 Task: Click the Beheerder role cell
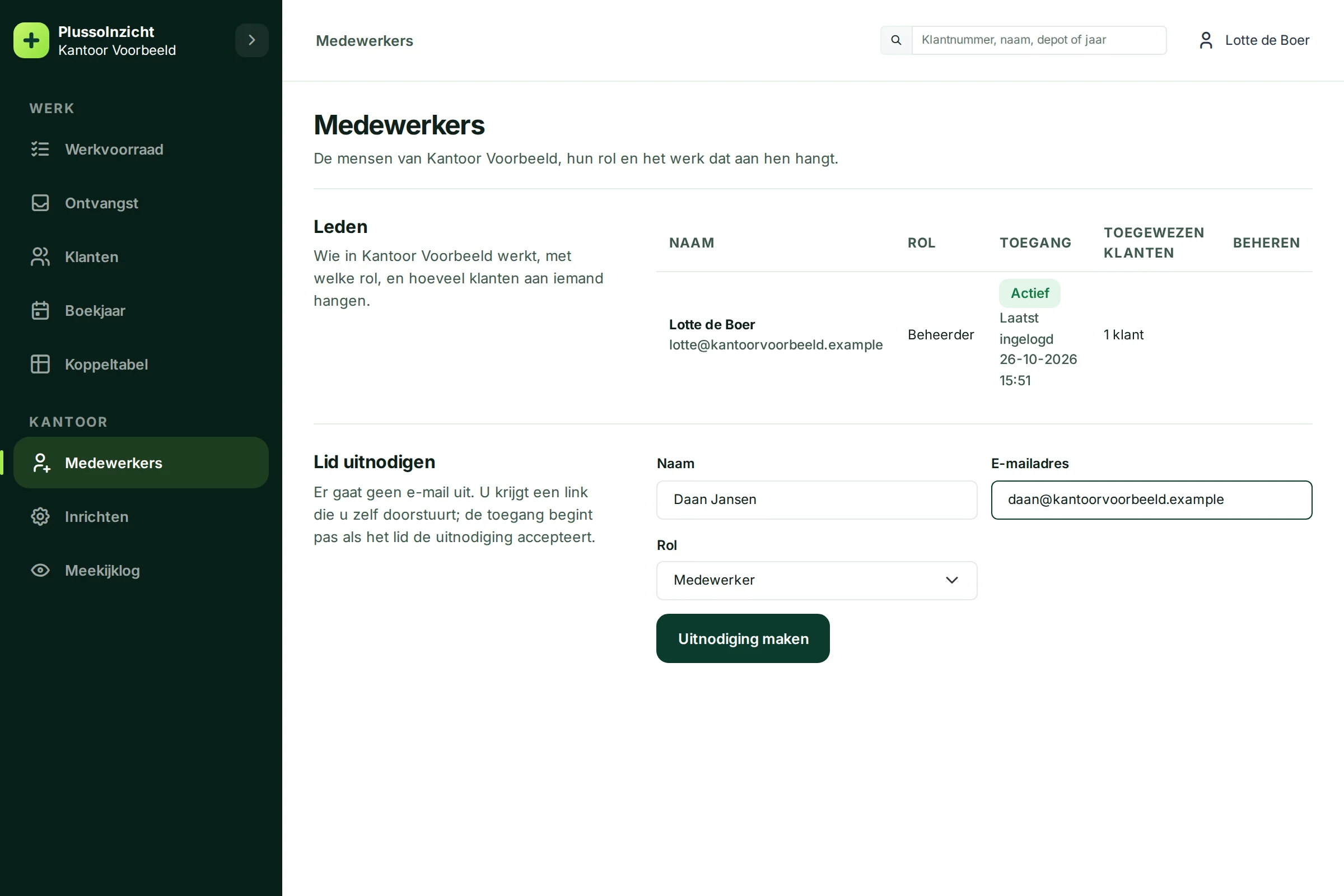click(x=941, y=335)
